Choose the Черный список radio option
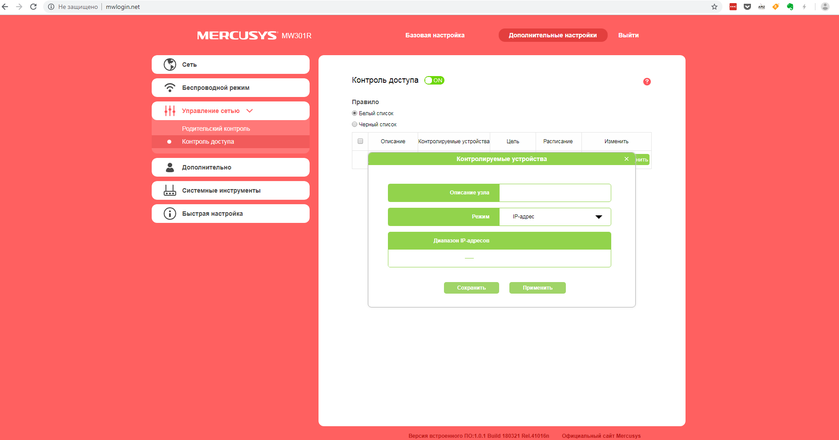The width and height of the screenshot is (839, 440). (x=354, y=124)
